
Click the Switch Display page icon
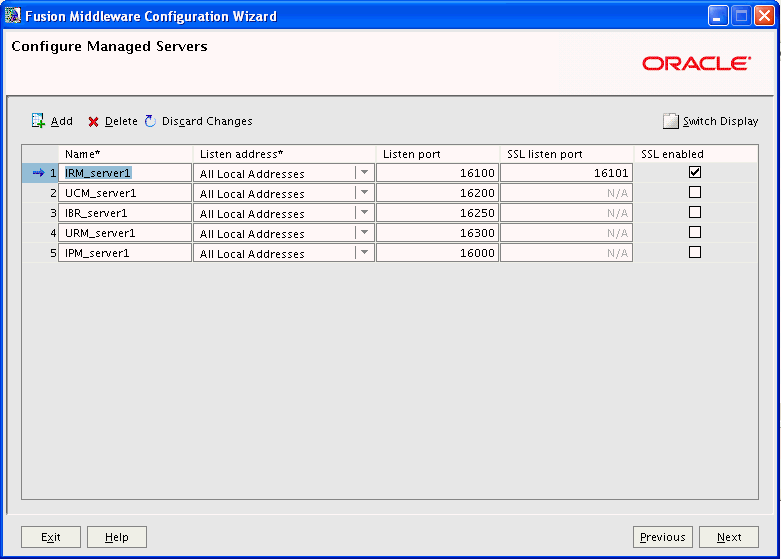[x=670, y=121]
